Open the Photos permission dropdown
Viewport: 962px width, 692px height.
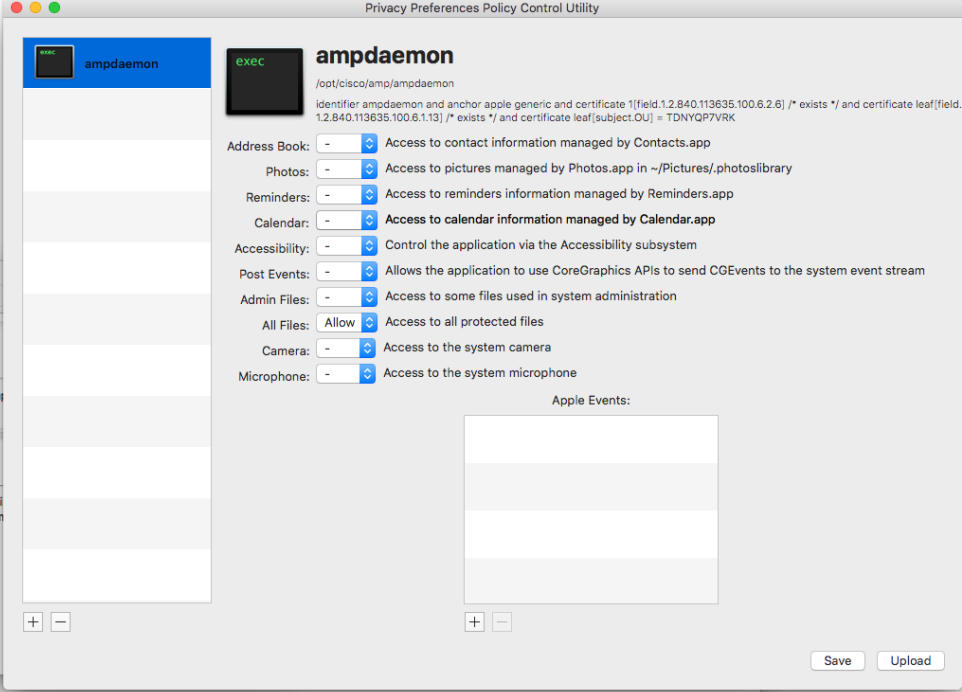(347, 169)
